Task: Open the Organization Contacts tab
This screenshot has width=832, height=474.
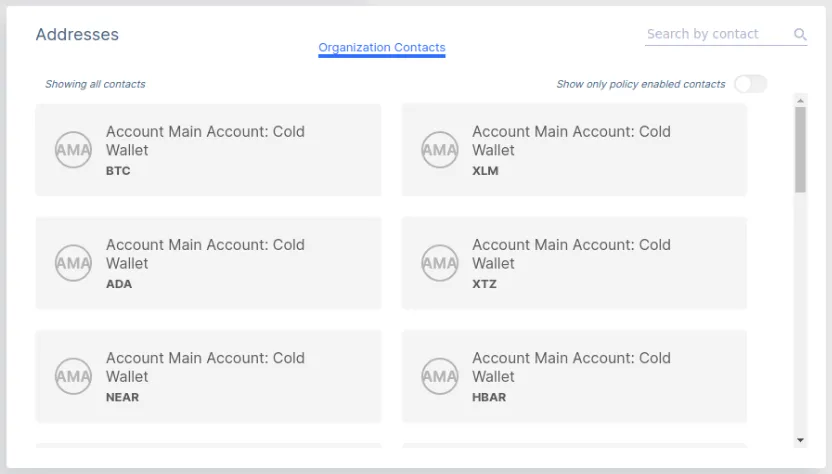Action: 382,48
